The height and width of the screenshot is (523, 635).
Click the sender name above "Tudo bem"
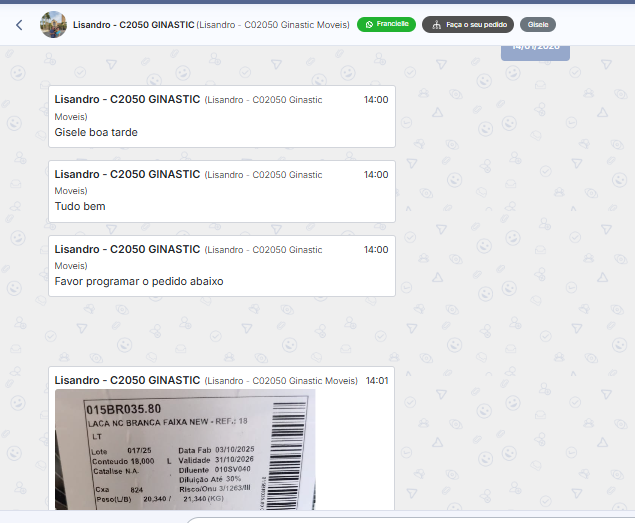(x=127, y=174)
